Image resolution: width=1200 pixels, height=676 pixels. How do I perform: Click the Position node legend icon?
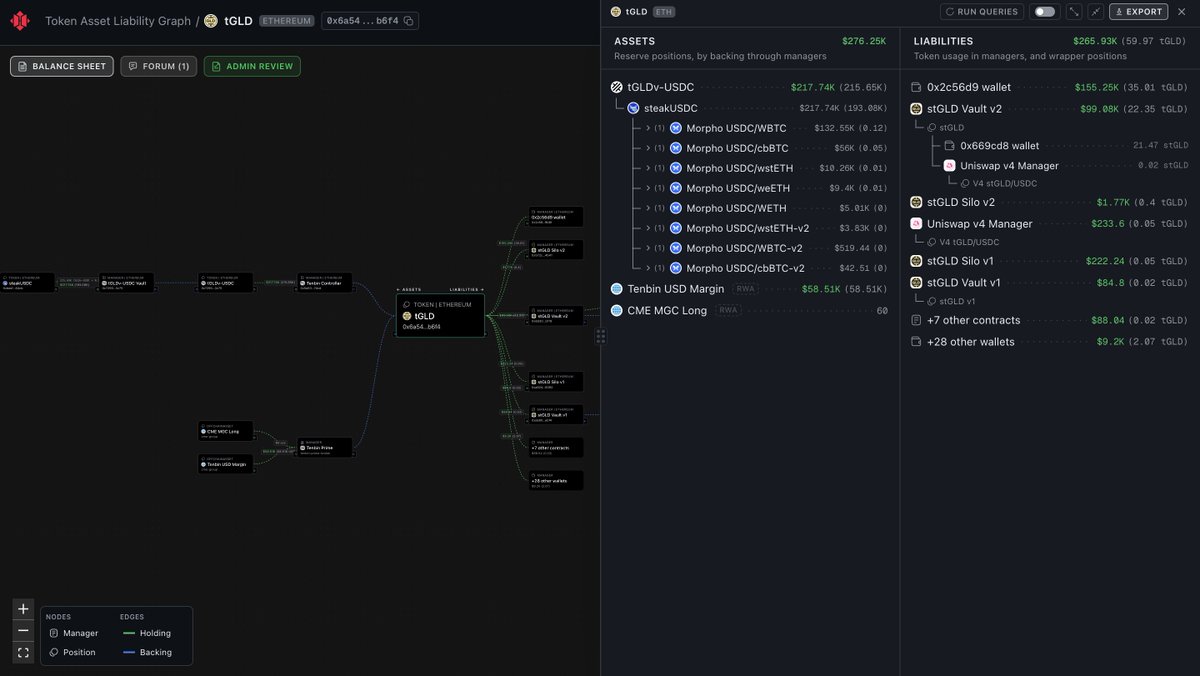[x=54, y=652]
